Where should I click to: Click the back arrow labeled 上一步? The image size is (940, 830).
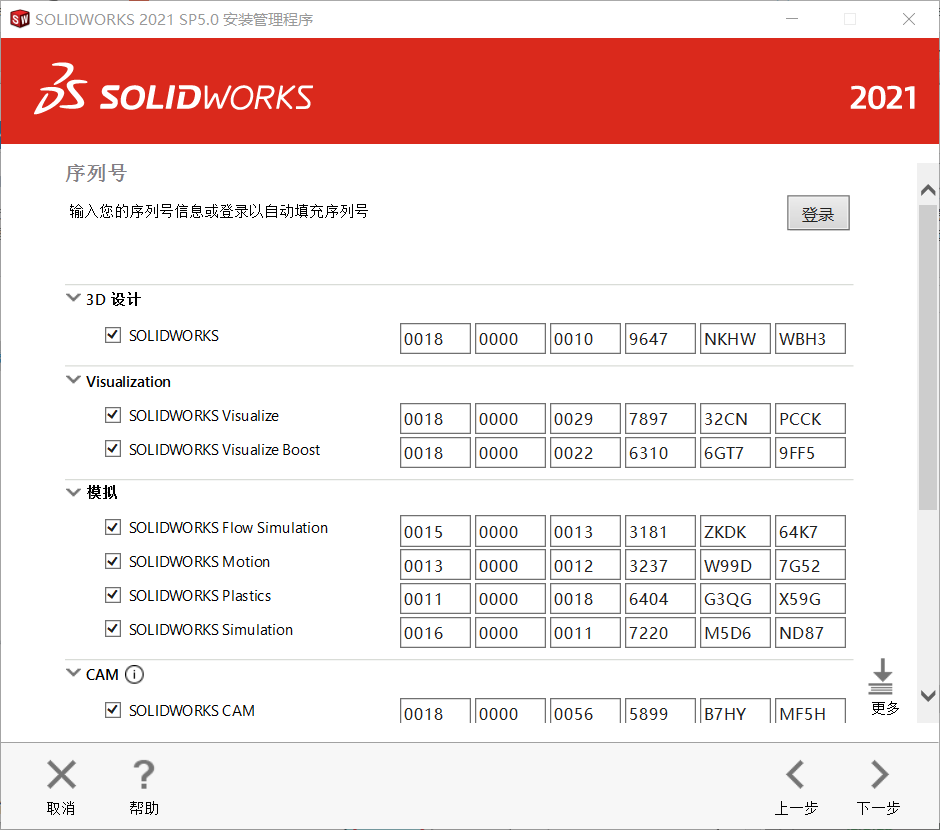[795, 774]
